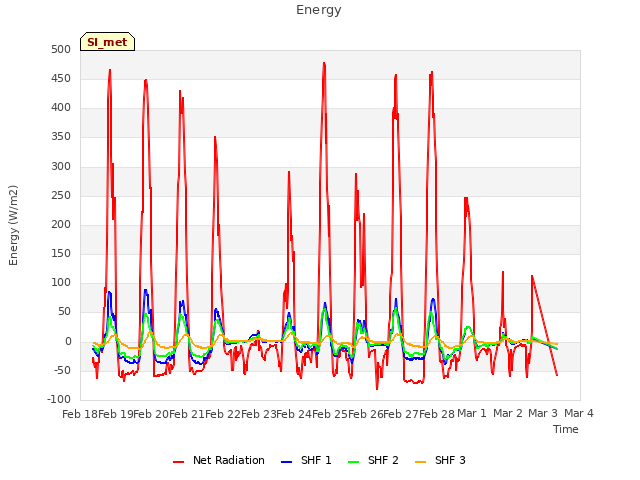Select the Time axis label
This screenshot has height=480, width=640.
click(x=566, y=429)
